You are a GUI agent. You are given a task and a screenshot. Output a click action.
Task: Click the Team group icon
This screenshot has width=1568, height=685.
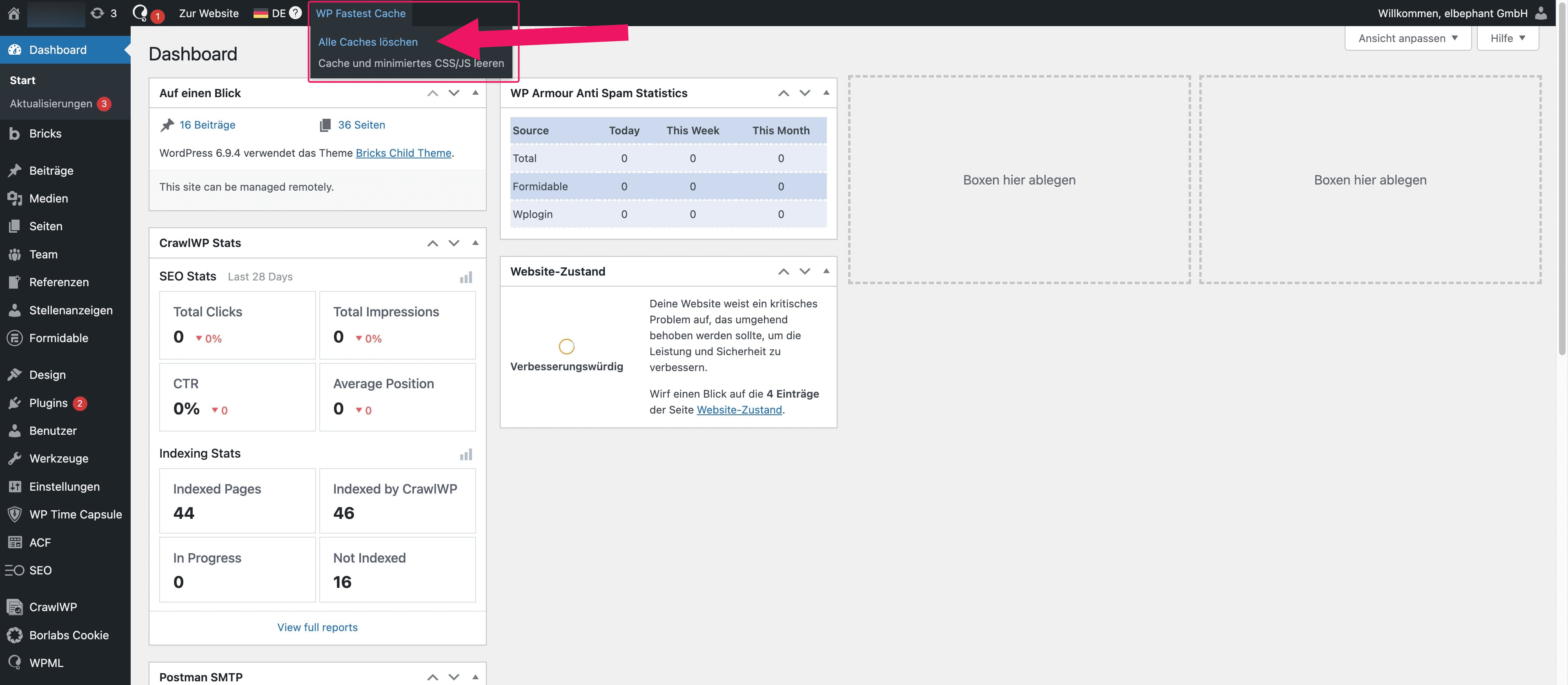click(15, 254)
